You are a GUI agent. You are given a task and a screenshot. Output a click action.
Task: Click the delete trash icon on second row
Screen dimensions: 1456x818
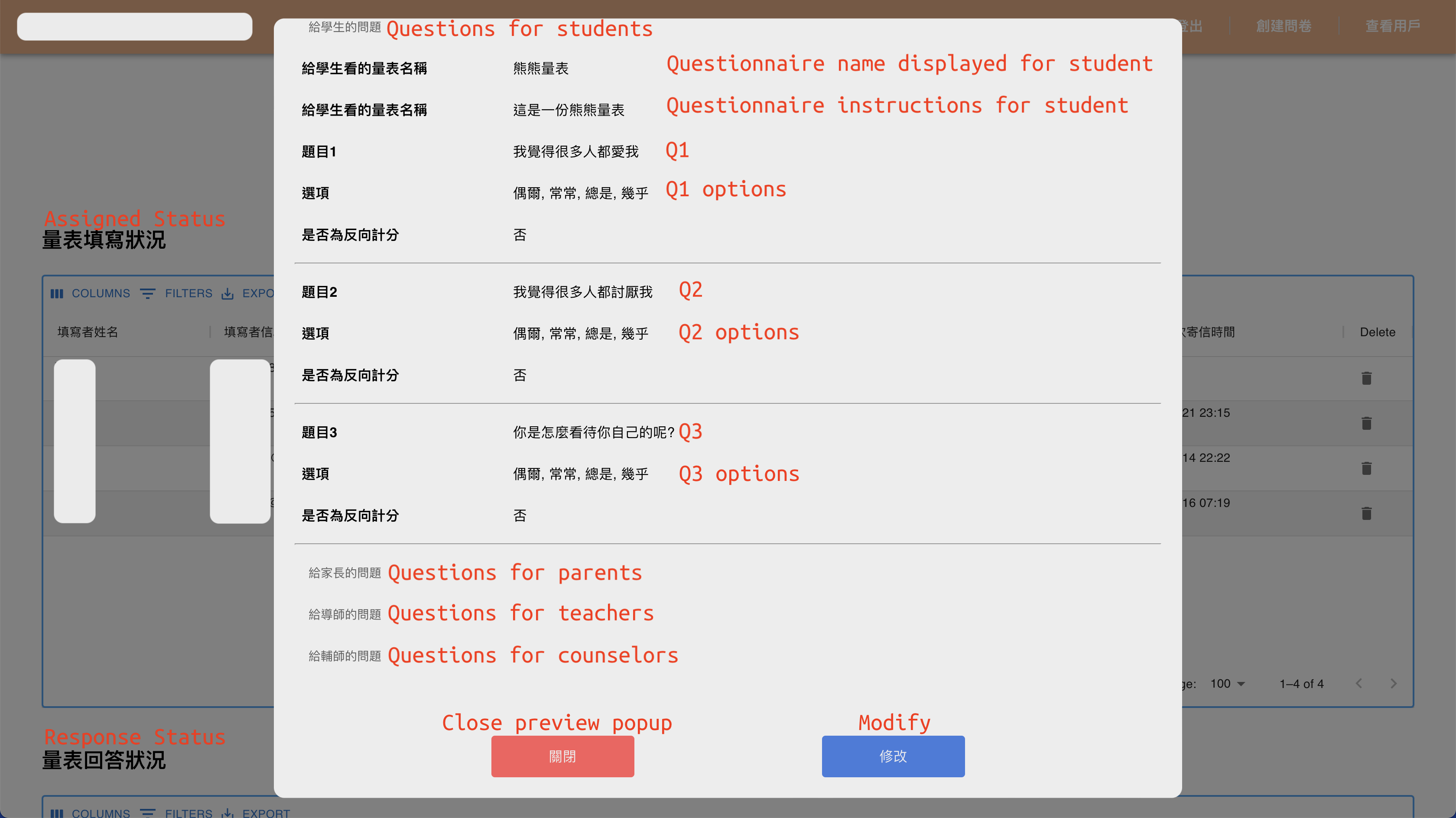pyautogui.click(x=1366, y=423)
